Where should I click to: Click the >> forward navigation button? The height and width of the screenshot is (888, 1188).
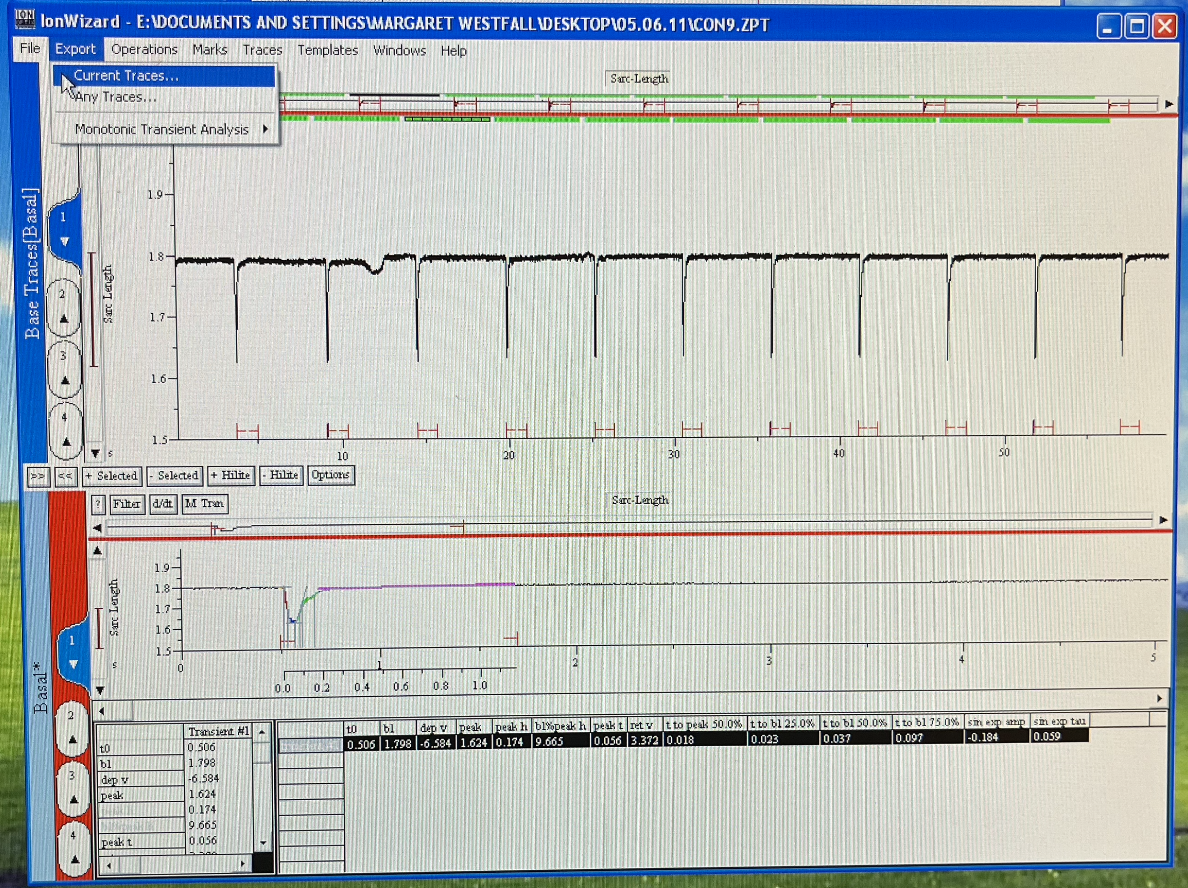coord(39,476)
